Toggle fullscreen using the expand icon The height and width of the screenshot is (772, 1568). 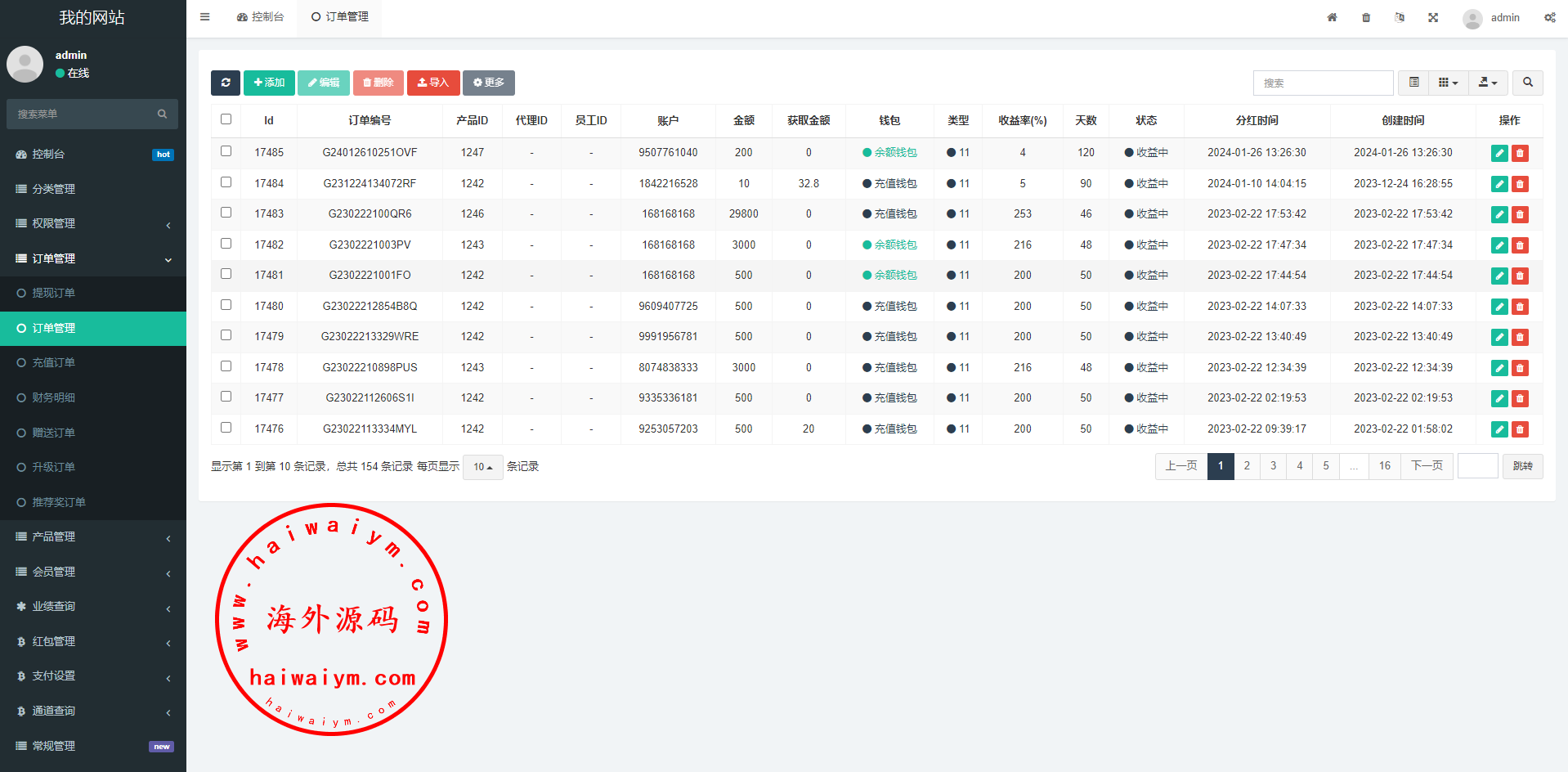point(1433,17)
